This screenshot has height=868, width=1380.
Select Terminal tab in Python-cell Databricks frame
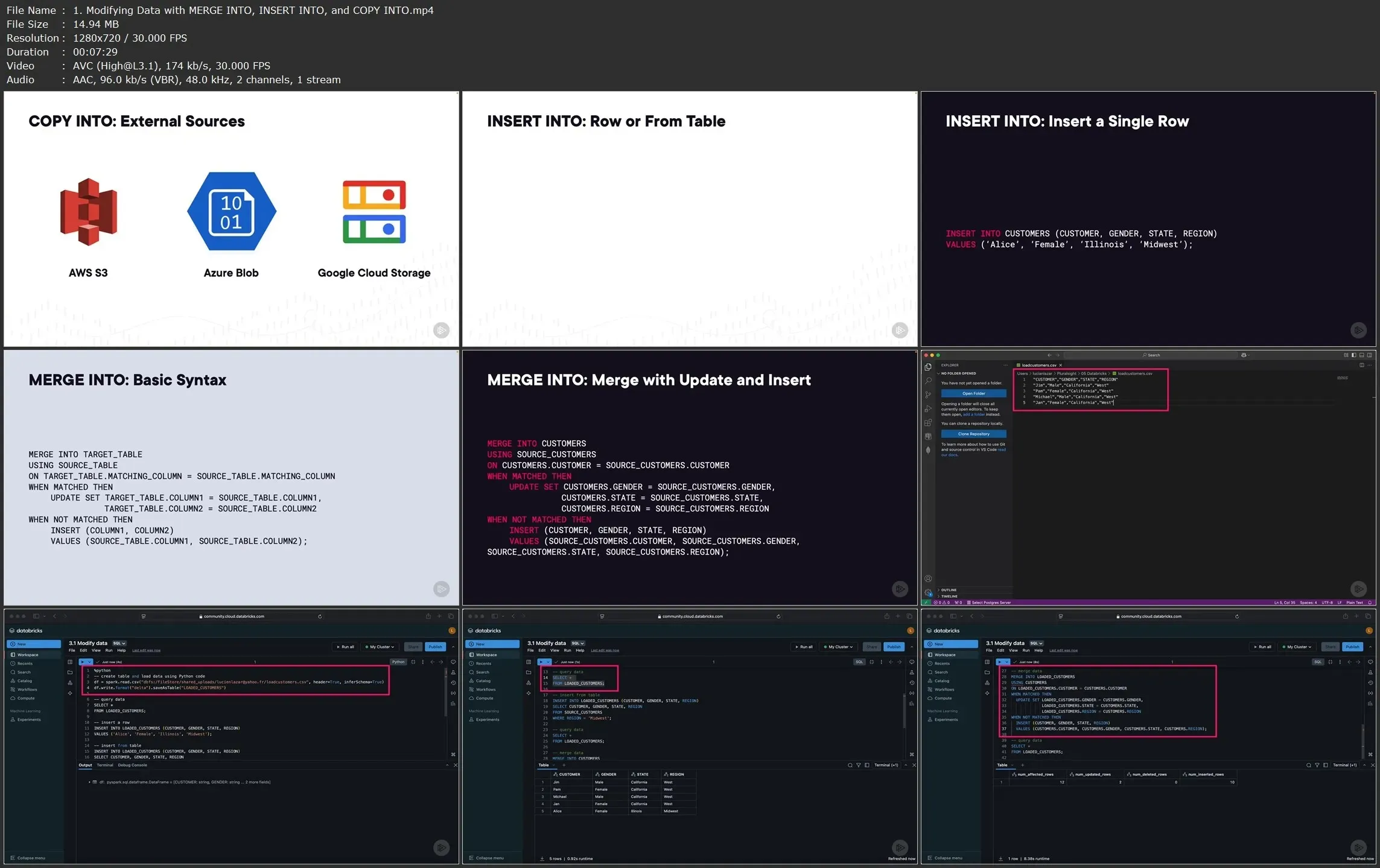click(105, 765)
